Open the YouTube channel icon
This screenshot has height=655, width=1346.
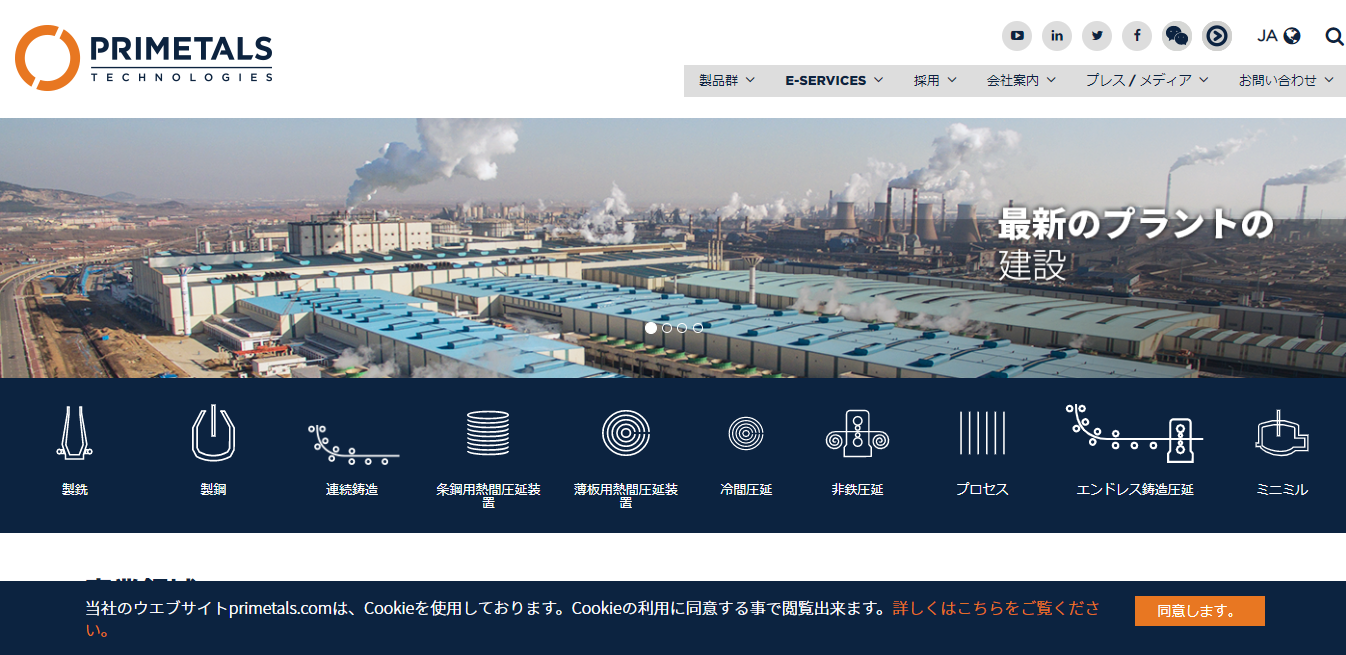pyautogui.click(x=1017, y=36)
